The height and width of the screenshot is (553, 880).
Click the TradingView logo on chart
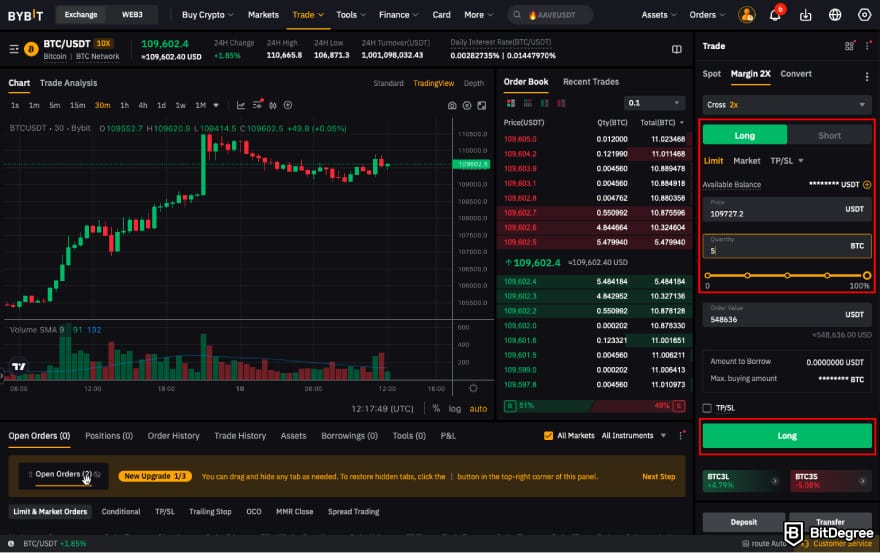point(19,366)
